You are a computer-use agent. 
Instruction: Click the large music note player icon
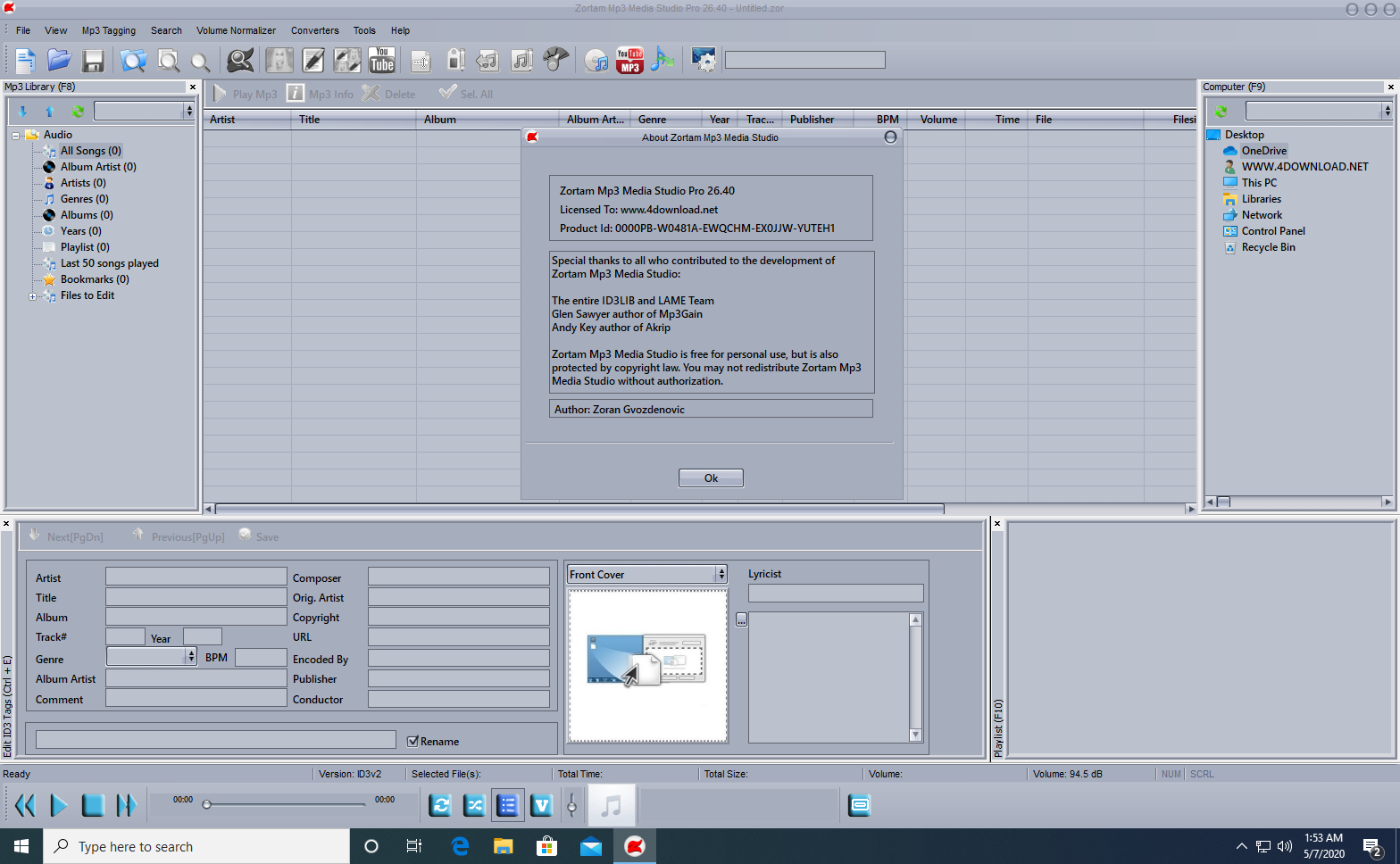click(611, 806)
